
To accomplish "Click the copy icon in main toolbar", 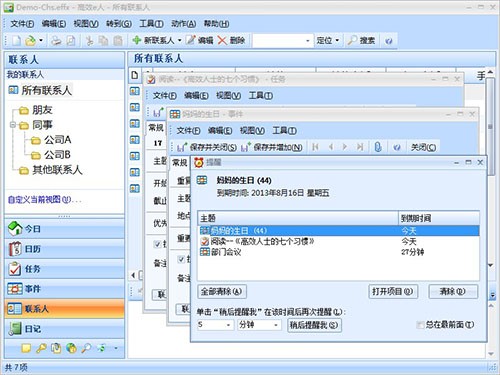I will (103, 41).
